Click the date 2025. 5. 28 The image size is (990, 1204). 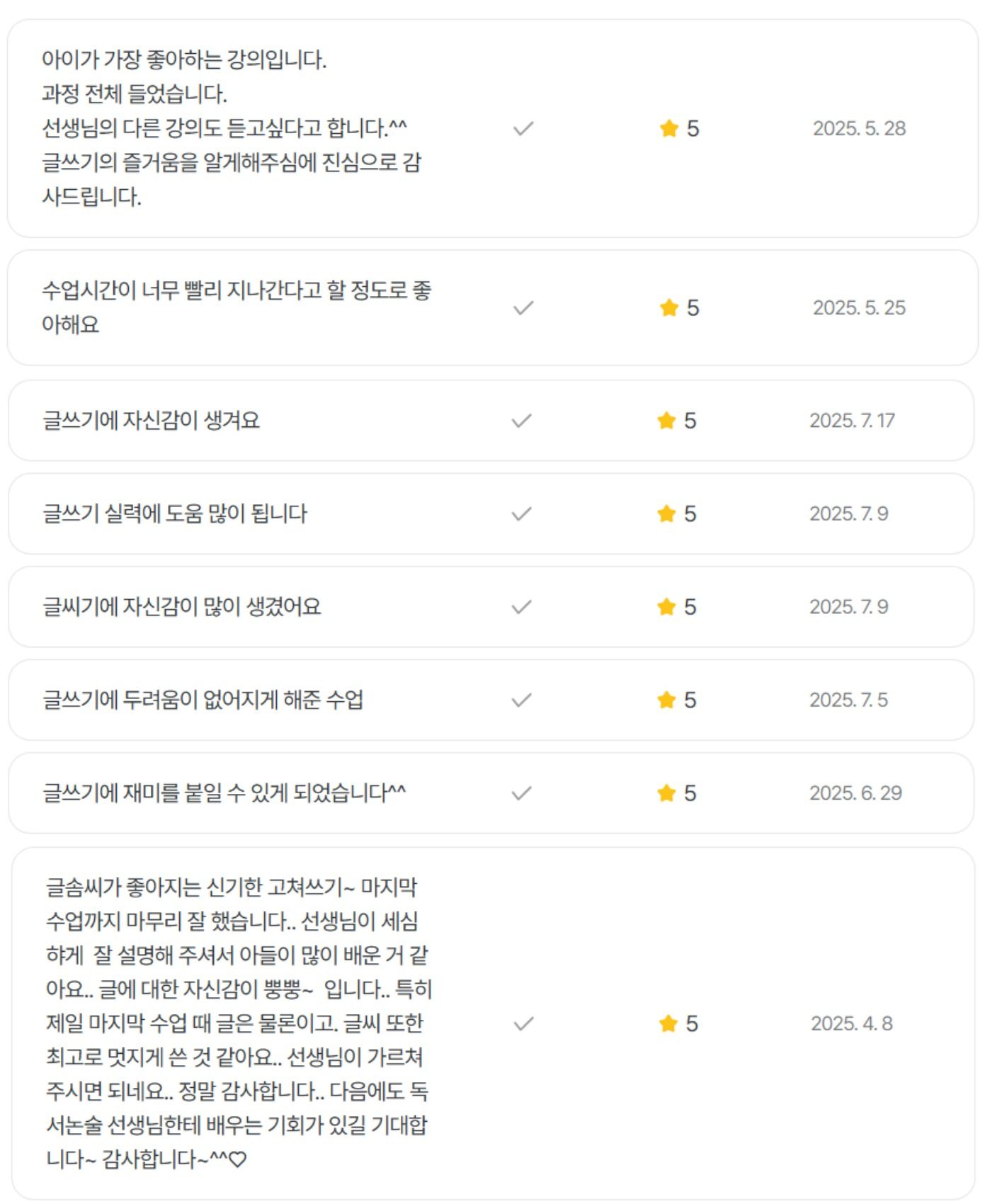click(859, 128)
